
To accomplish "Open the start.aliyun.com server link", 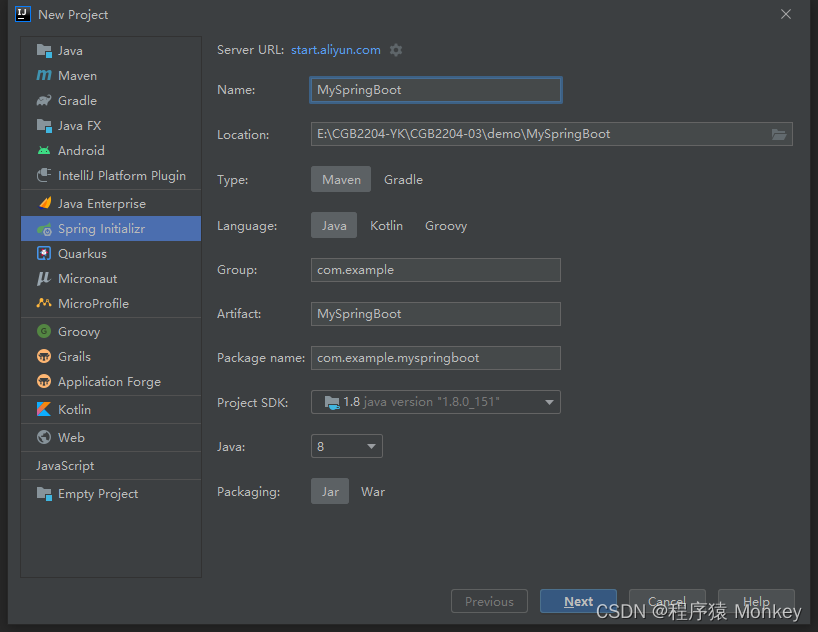I will click(335, 50).
